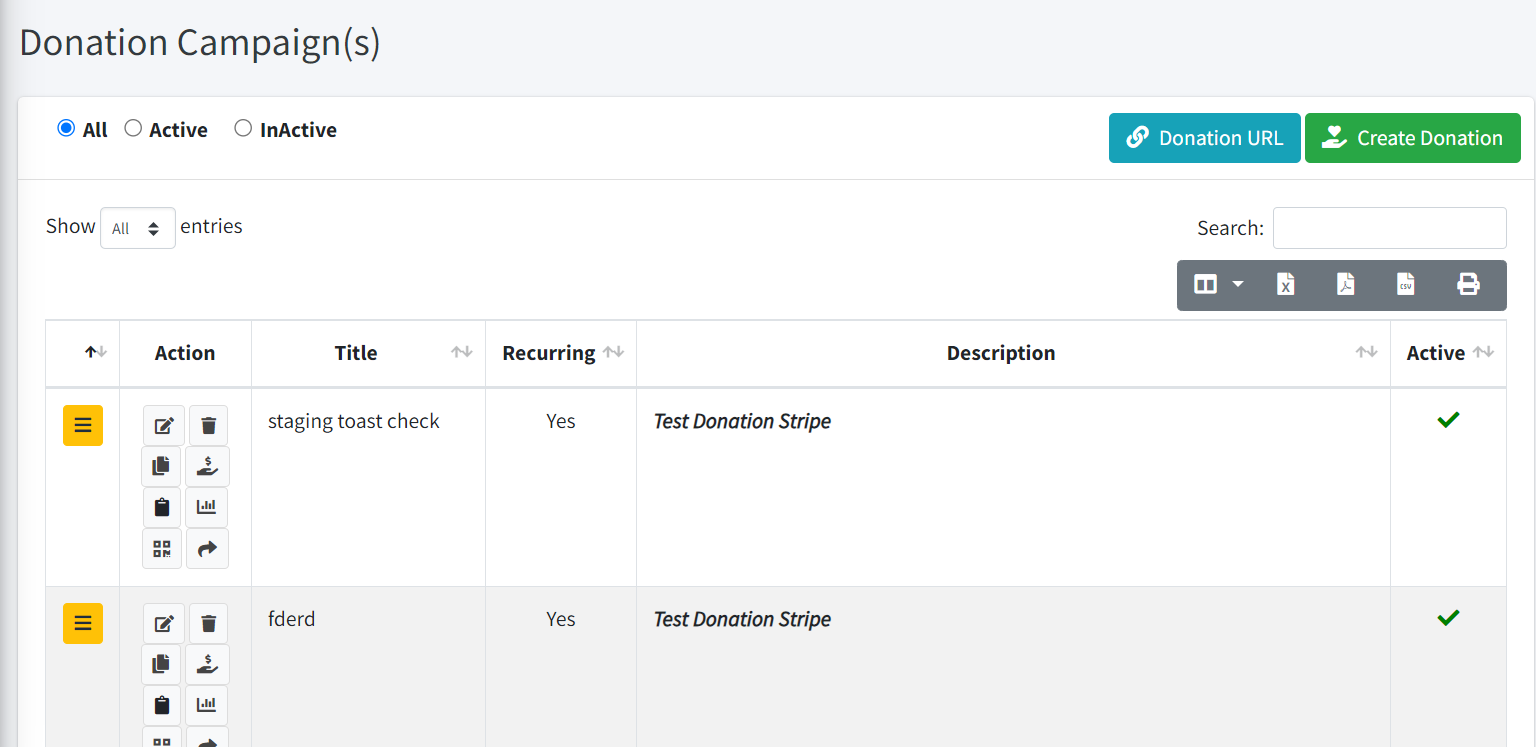Open donate hand icon for staging toast check
1536x747 pixels.
[207, 467]
